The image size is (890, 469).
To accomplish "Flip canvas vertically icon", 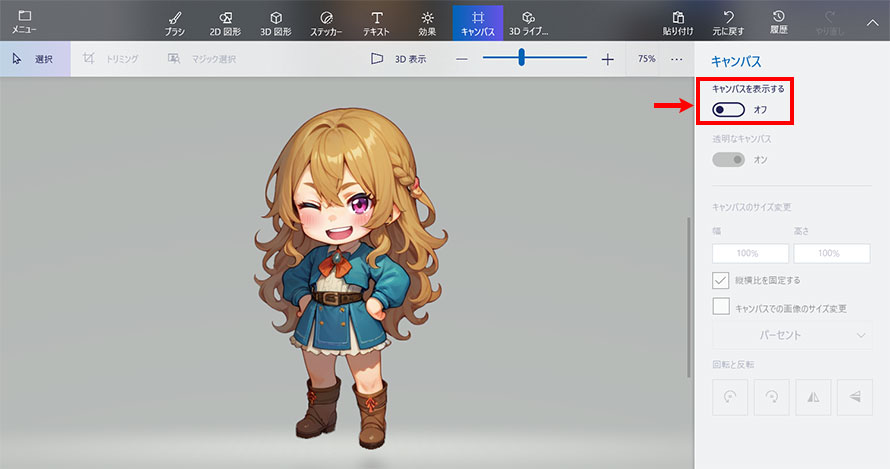I will click(855, 397).
